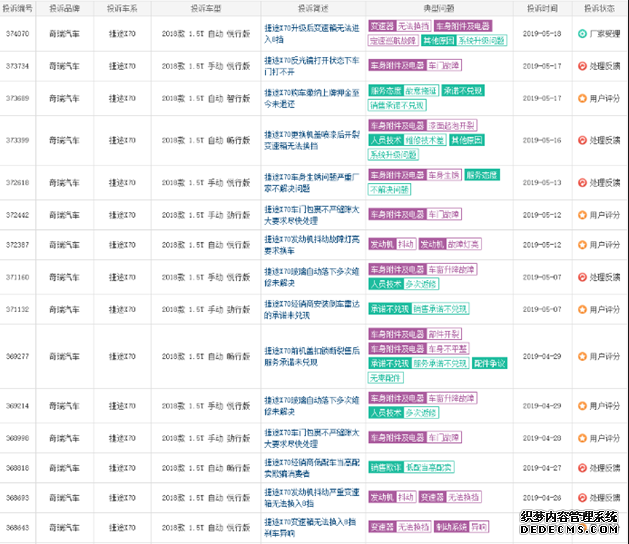The image size is (629, 544).
Task: Click the 承诺不兑现 tag in row 373689
Action: (x=463, y=91)
